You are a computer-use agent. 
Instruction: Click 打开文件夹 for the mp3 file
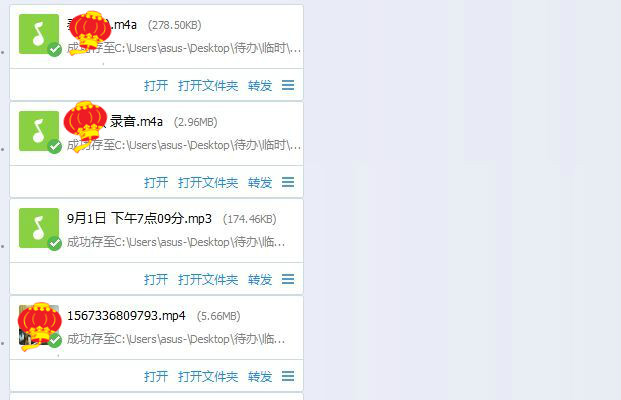point(208,280)
